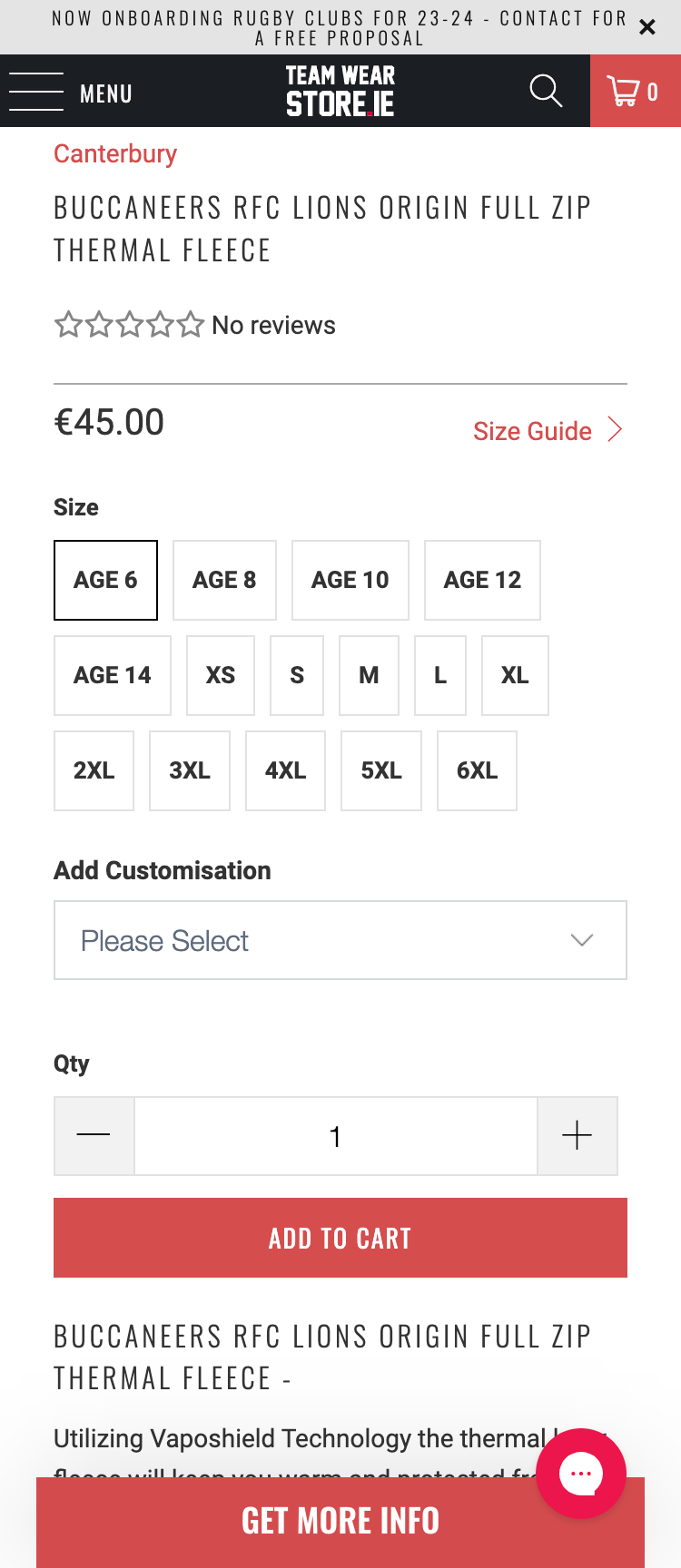The image size is (681, 1568).
Task: Decrease quantity with minus button
Action: click(x=94, y=1136)
